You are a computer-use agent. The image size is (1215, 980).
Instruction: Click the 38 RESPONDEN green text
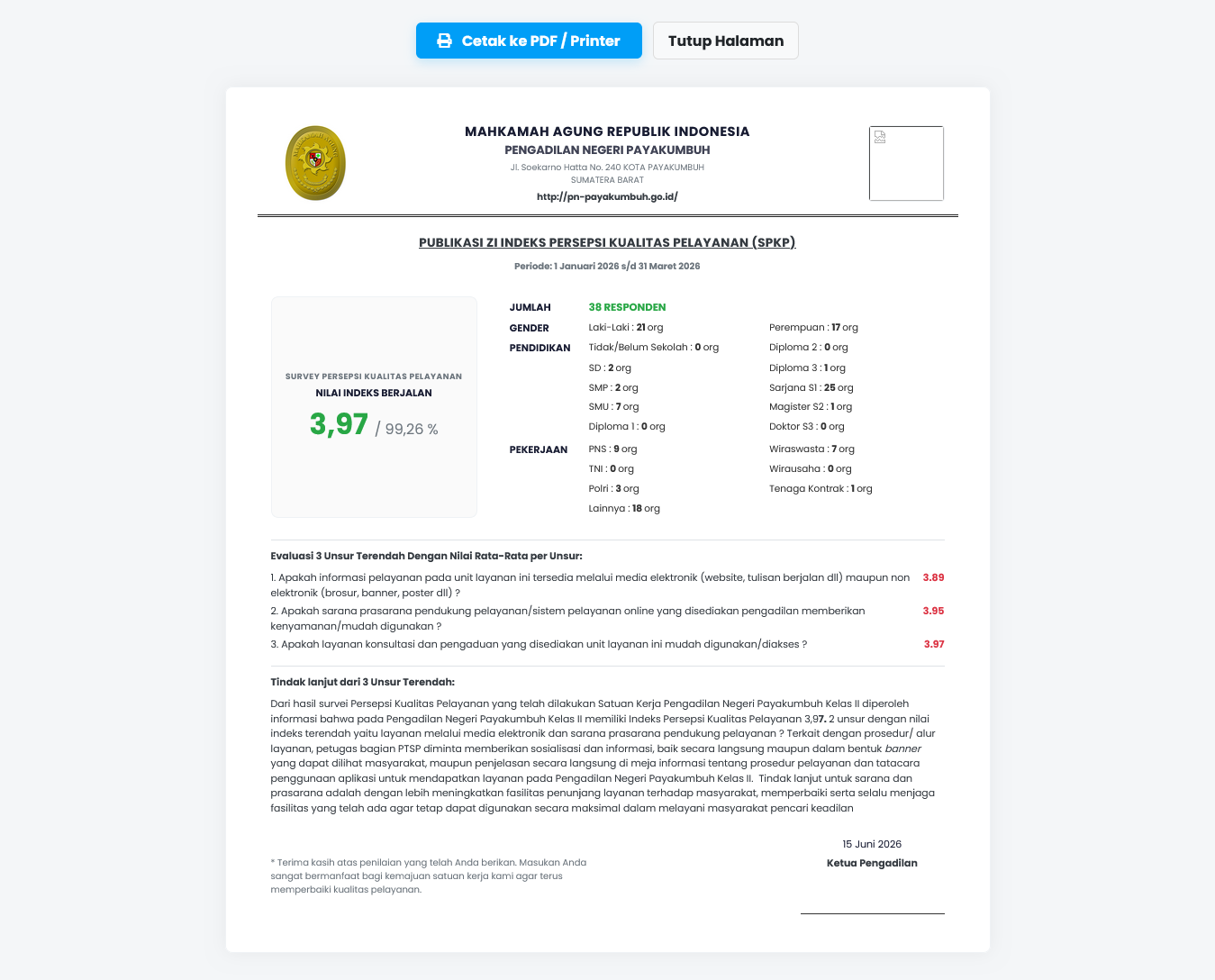(x=627, y=307)
